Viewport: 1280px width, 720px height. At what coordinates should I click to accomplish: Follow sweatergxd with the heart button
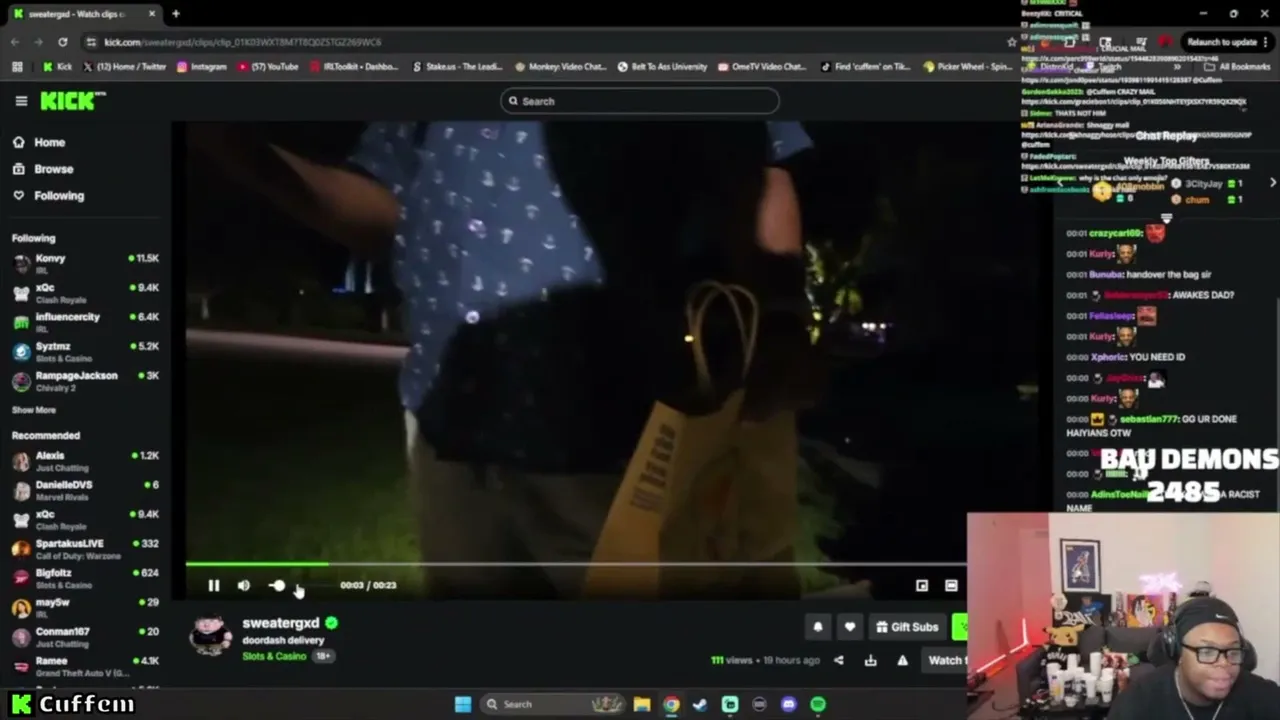850,627
